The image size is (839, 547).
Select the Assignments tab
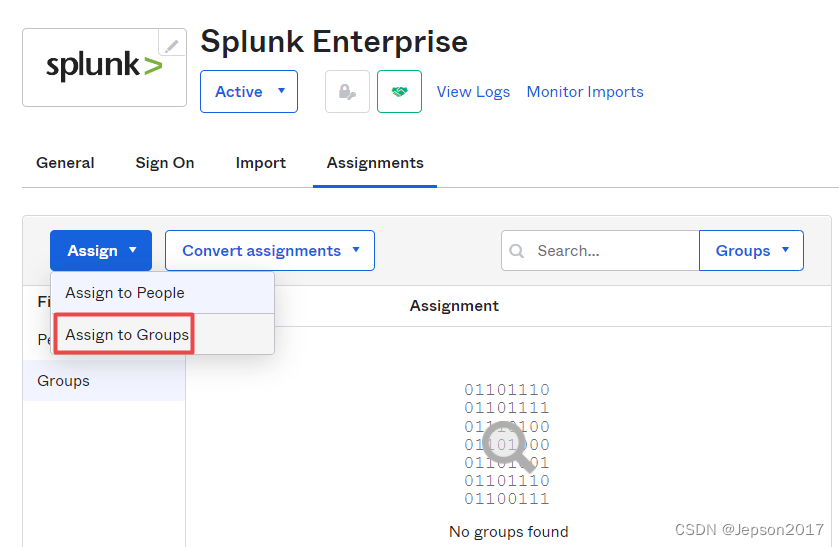(x=375, y=163)
